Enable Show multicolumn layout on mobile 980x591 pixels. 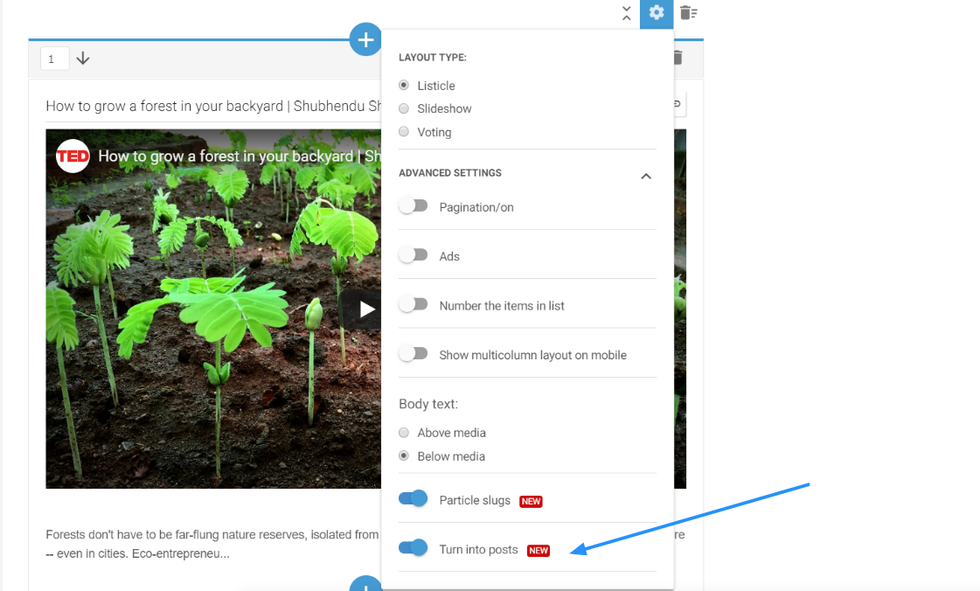point(413,354)
